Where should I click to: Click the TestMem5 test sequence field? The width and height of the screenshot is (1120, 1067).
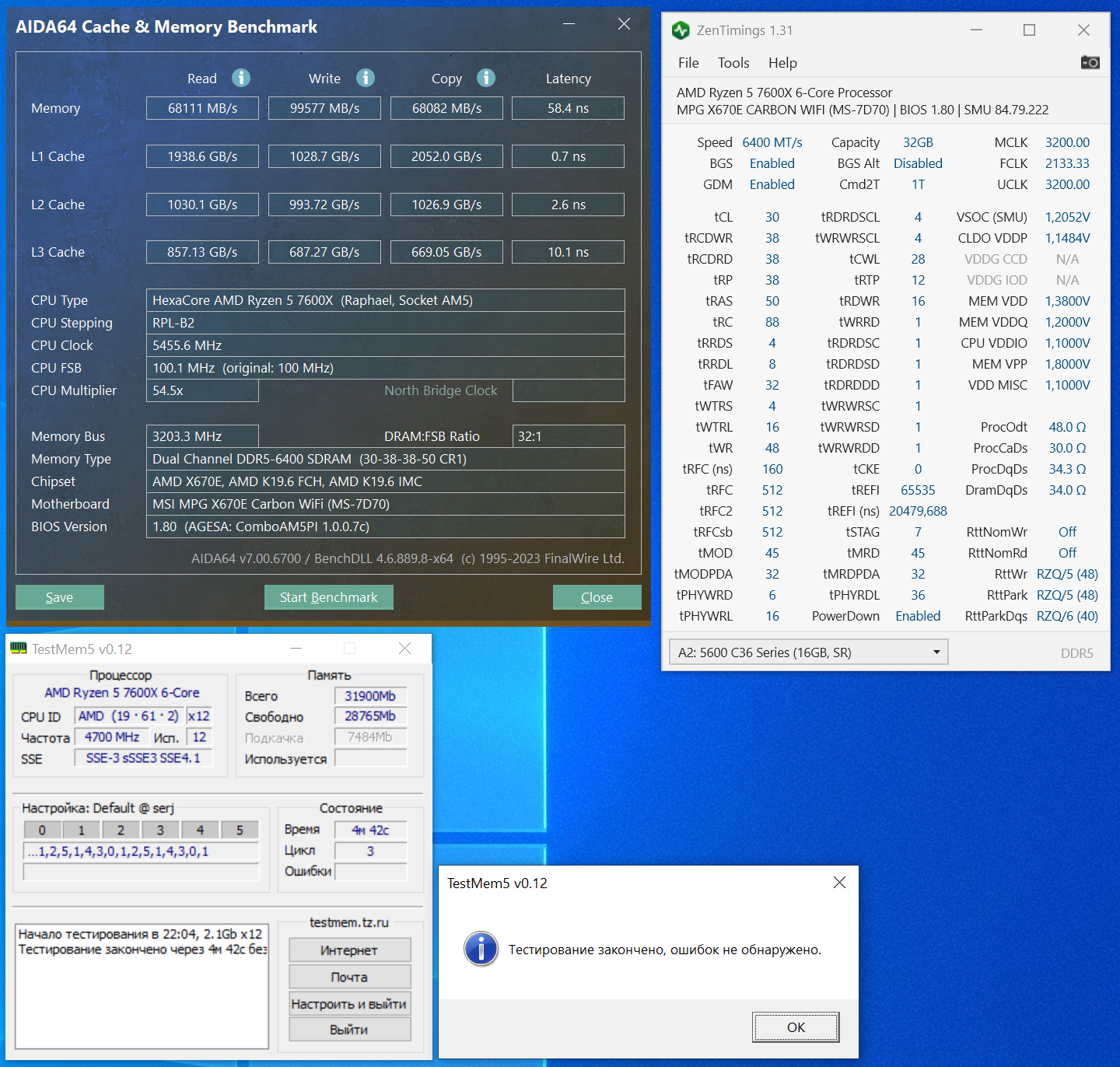(141, 852)
